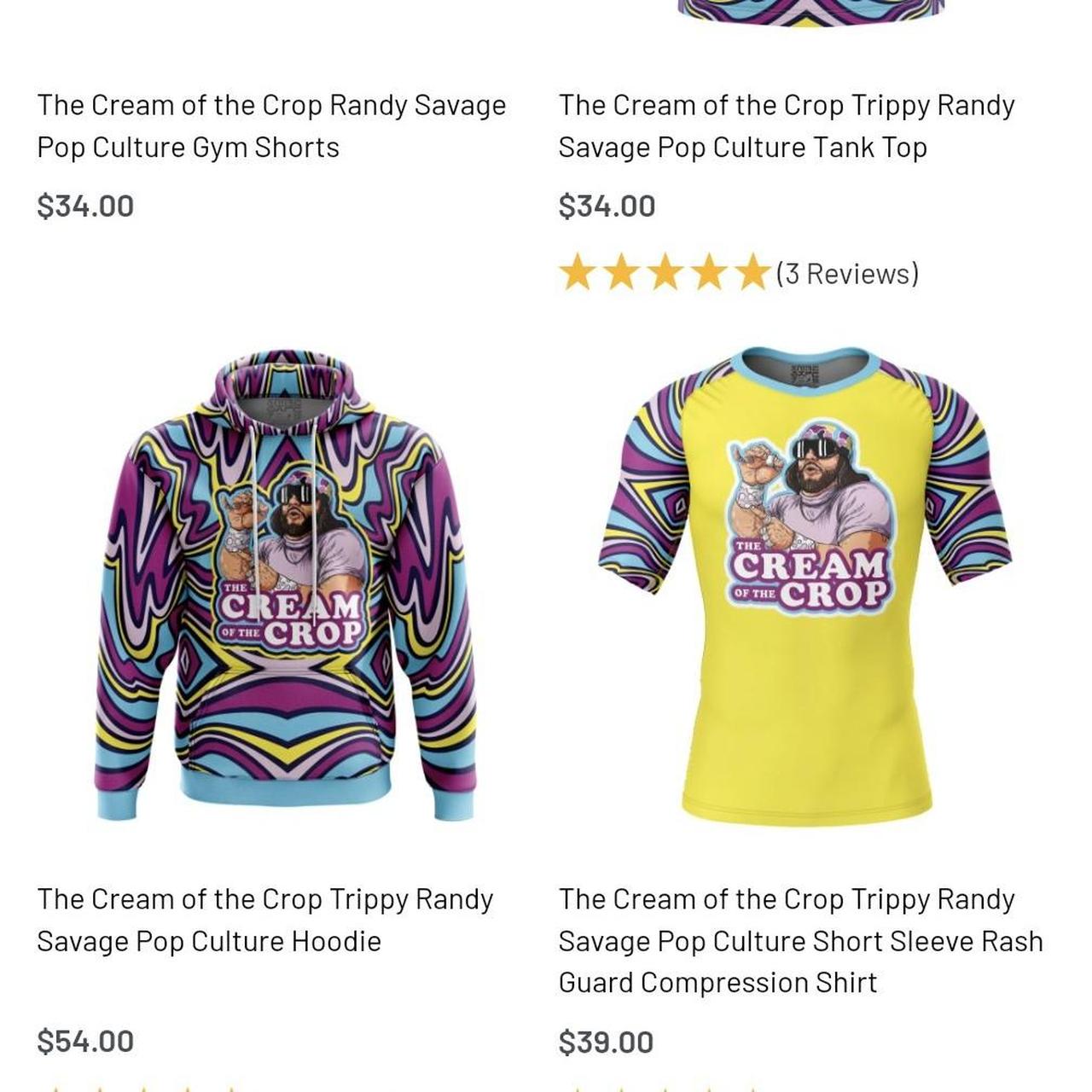Click the $34.00 price under the Gym Shorts
The image size is (1092, 1092).
(84, 204)
